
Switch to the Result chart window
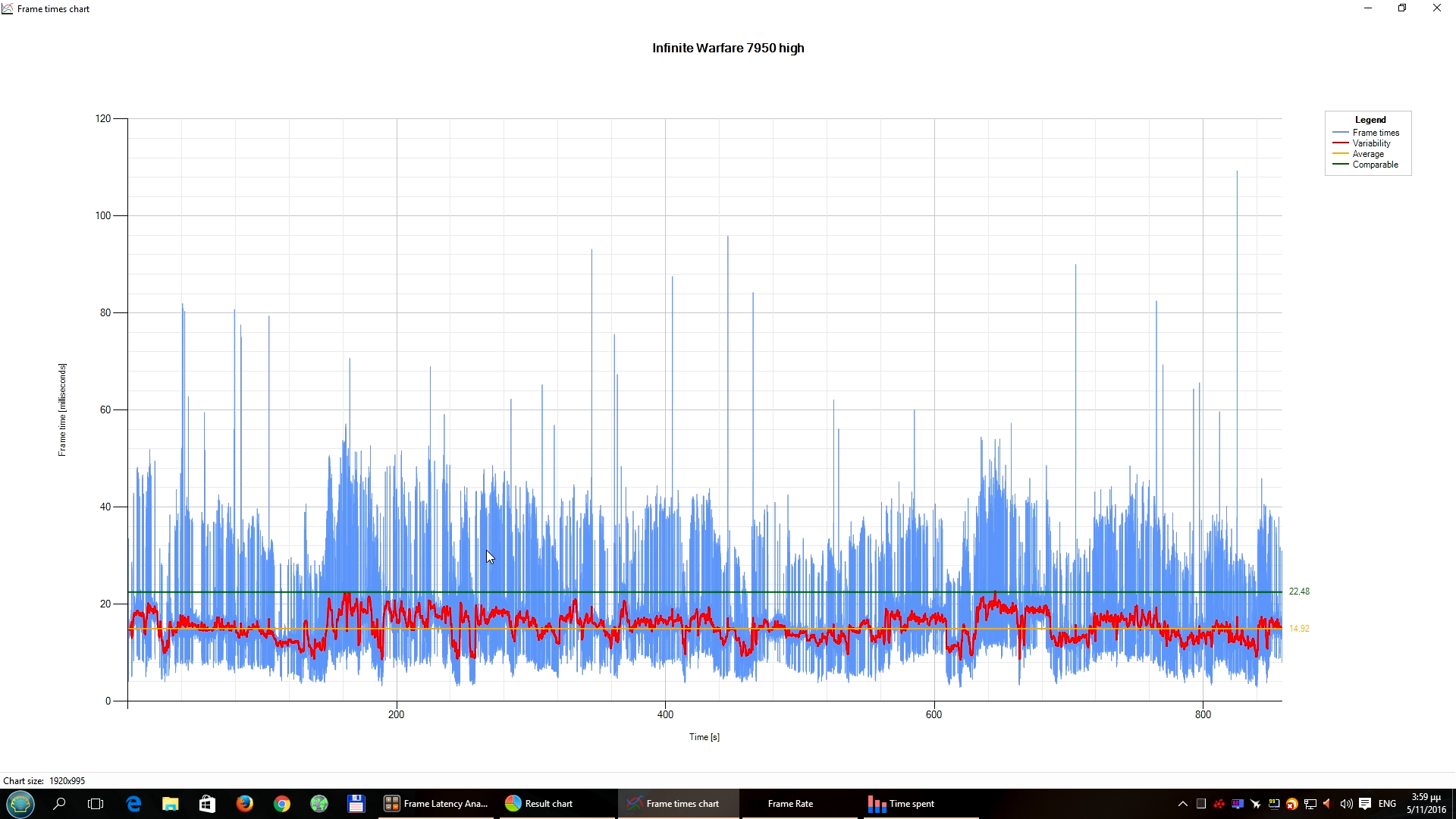coord(540,804)
